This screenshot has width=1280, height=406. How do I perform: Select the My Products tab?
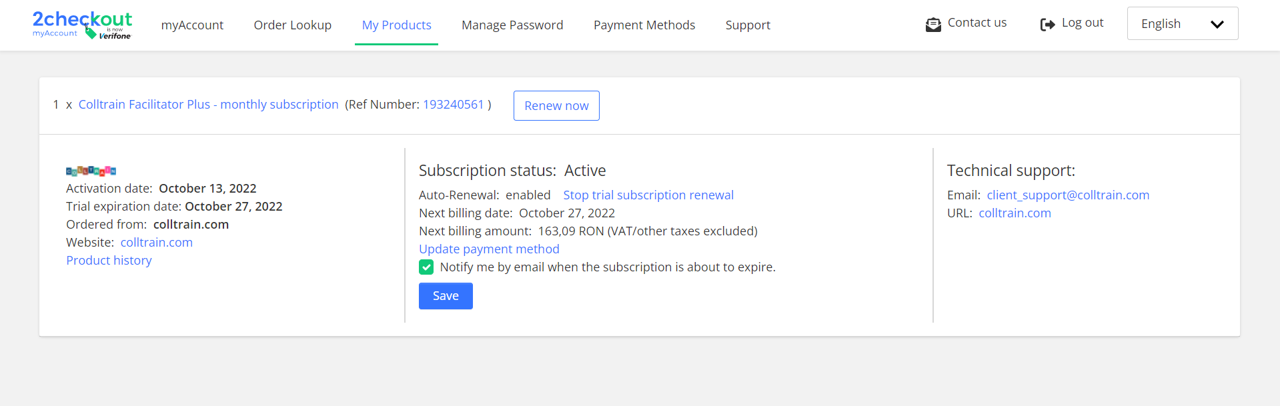tap(397, 25)
